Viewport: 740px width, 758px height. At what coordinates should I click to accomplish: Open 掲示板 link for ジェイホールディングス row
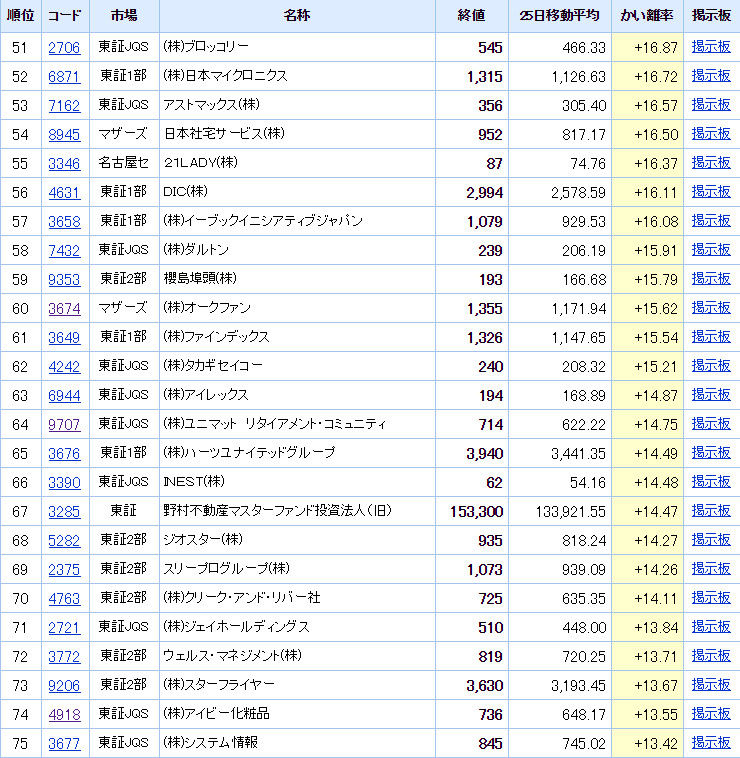point(711,627)
